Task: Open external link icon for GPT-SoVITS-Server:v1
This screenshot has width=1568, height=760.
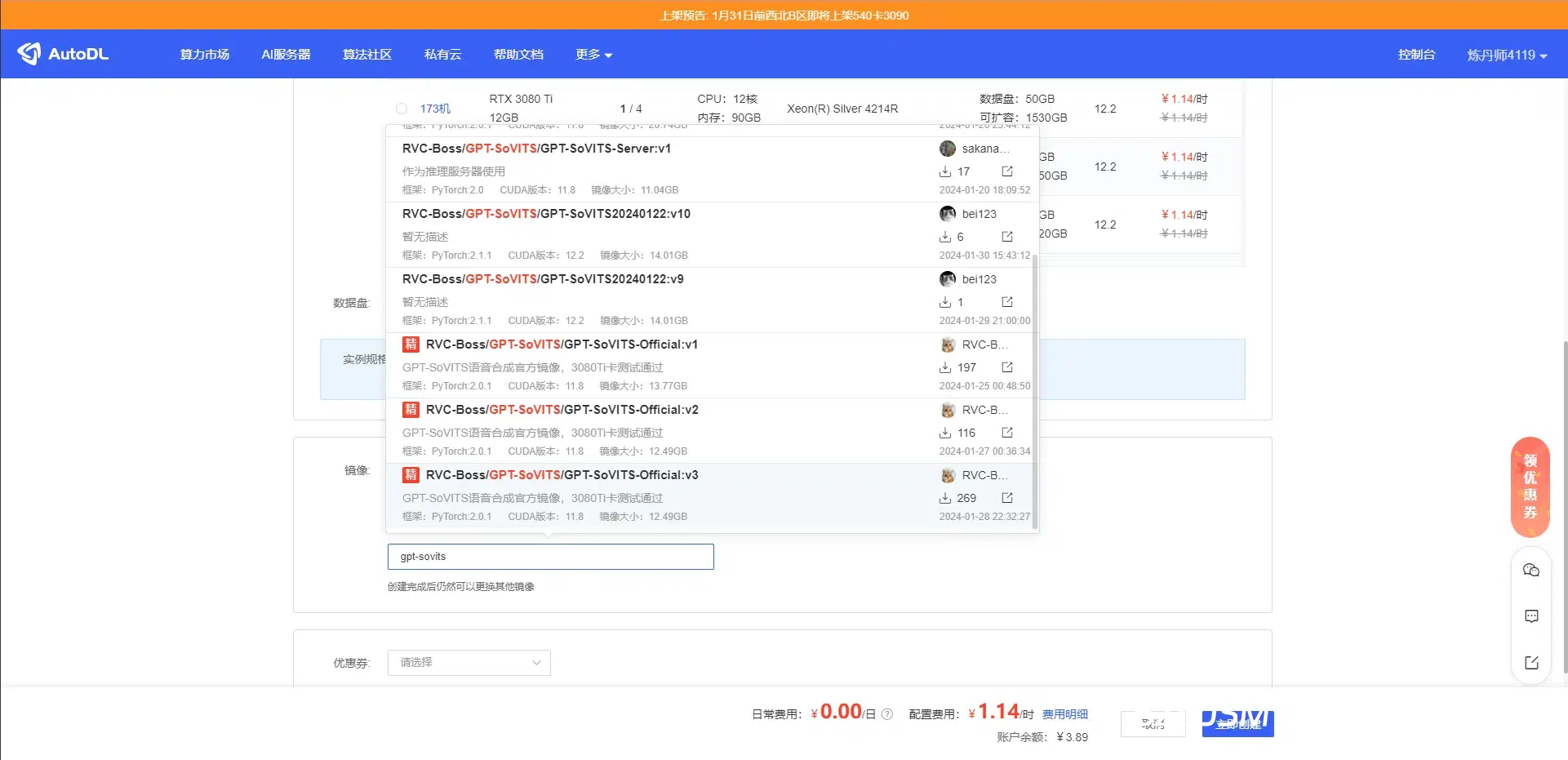Action: (x=1007, y=171)
